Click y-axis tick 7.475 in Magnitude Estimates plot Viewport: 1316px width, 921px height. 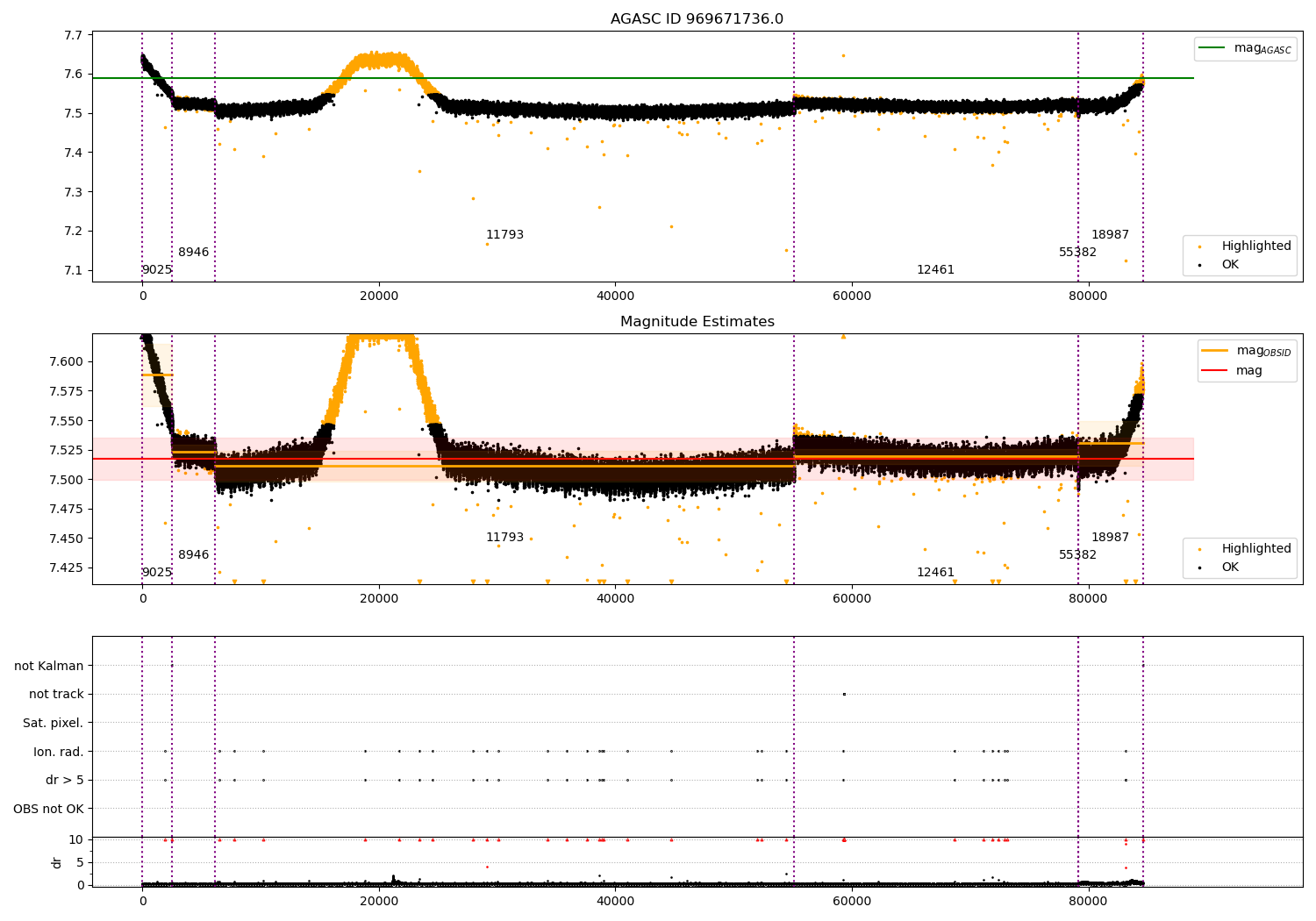tap(67, 509)
